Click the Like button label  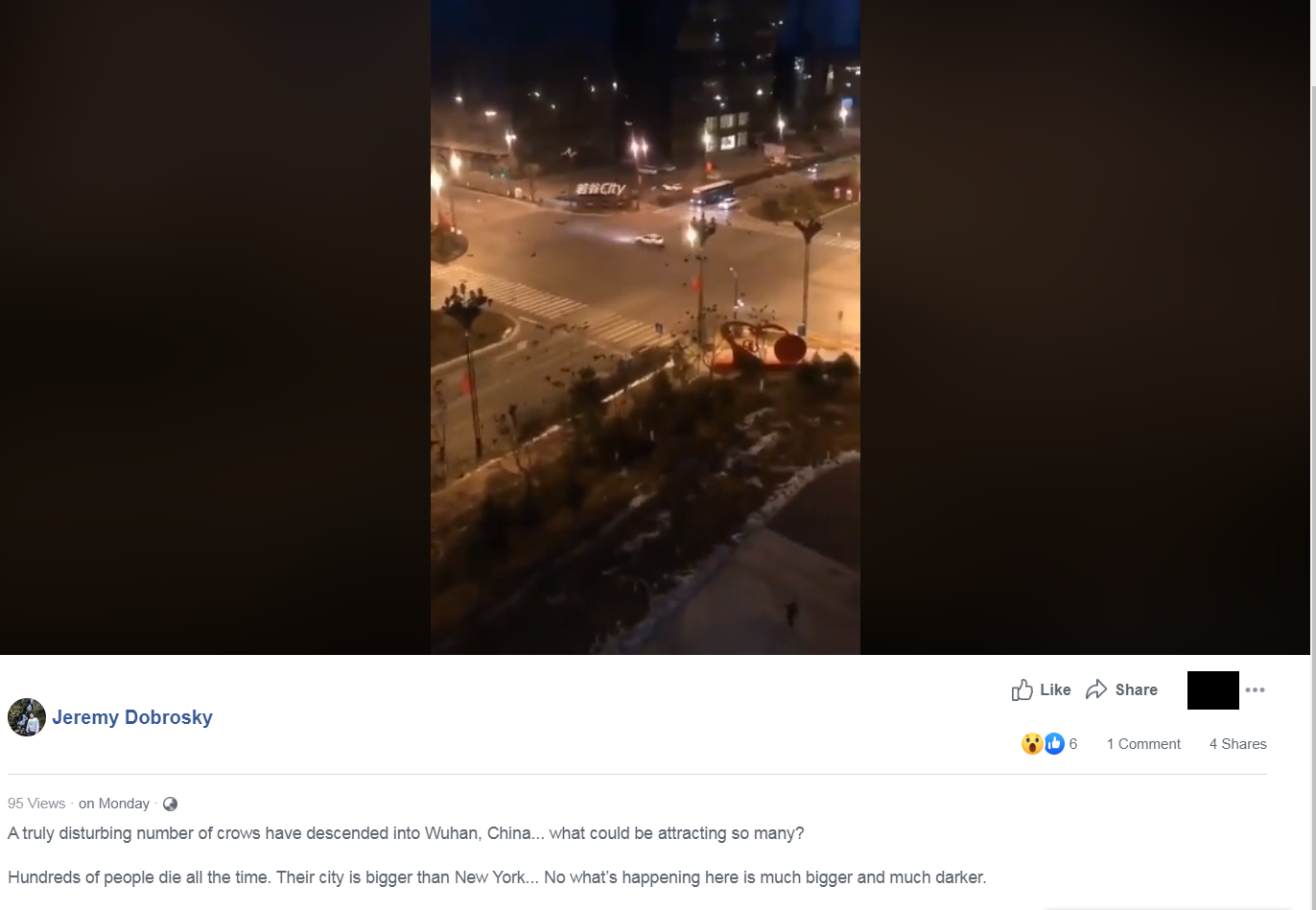pyautogui.click(x=1055, y=689)
